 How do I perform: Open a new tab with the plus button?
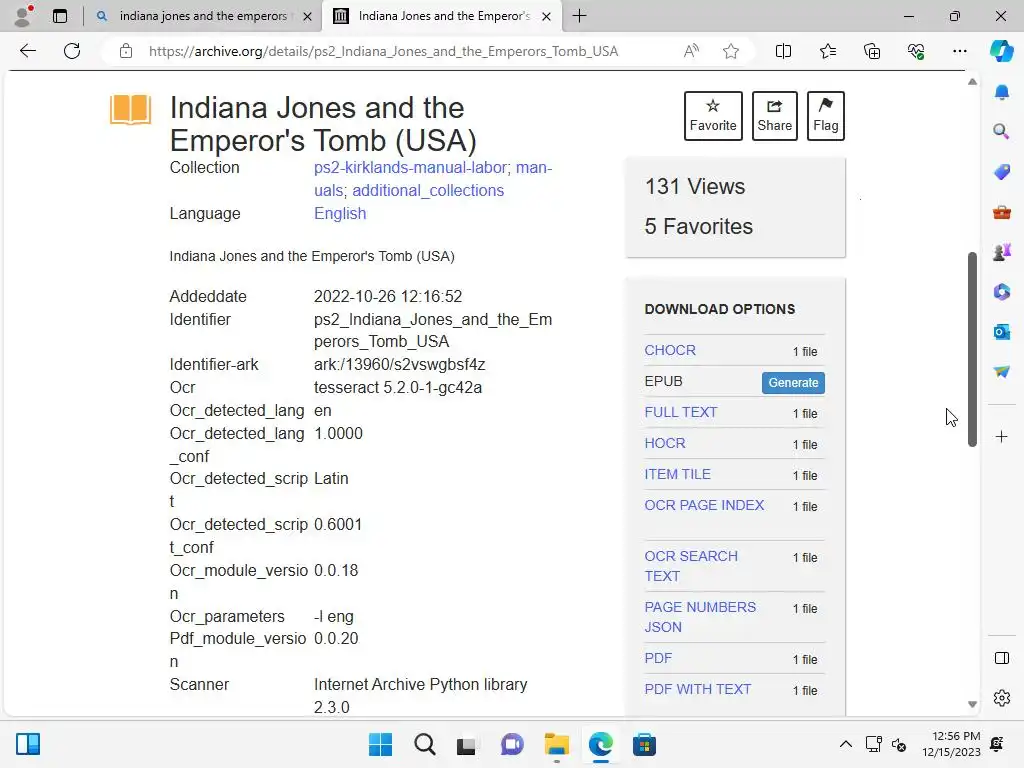click(579, 16)
